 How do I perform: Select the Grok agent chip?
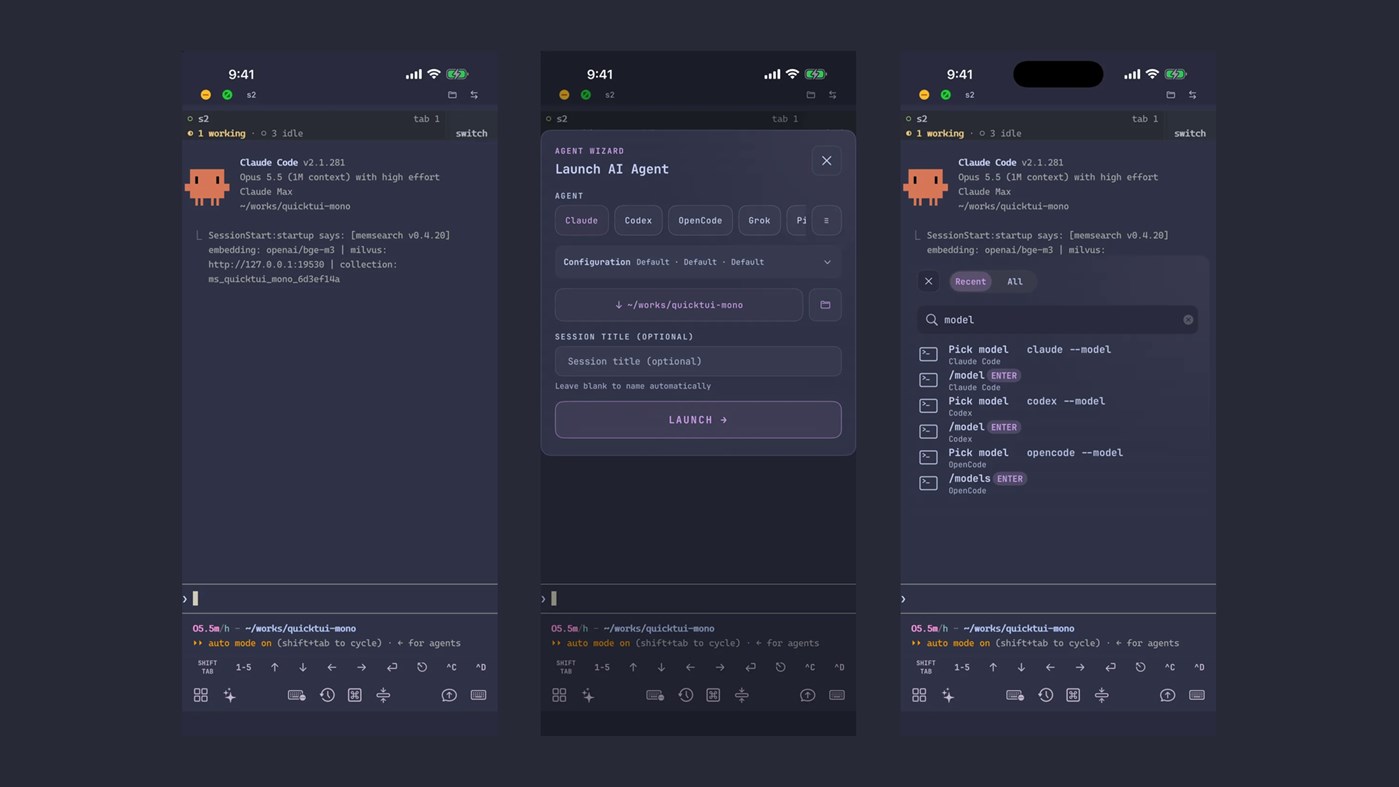coord(760,220)
